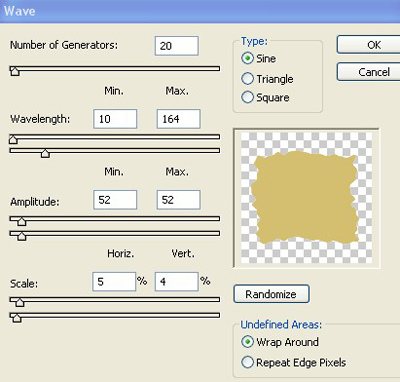Click the Randomize button
The width and height of the screenshot is (400, 382).
271,294
